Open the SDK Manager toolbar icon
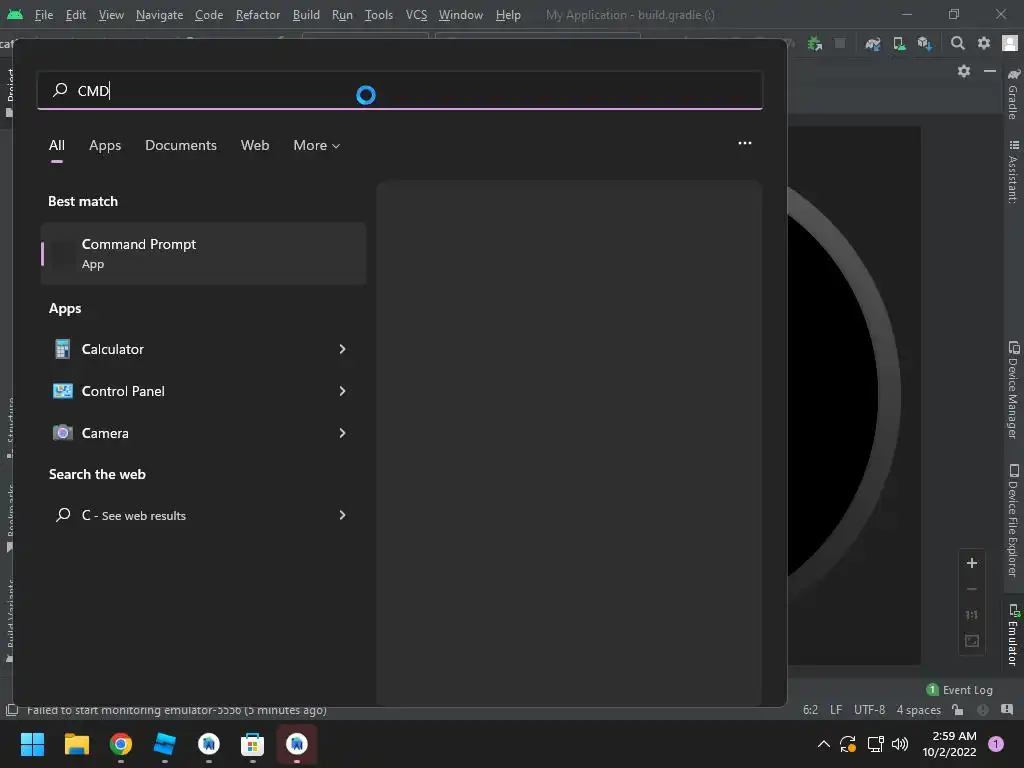The width and height of the screenshot is (1024, 768). tap(925, 44)
